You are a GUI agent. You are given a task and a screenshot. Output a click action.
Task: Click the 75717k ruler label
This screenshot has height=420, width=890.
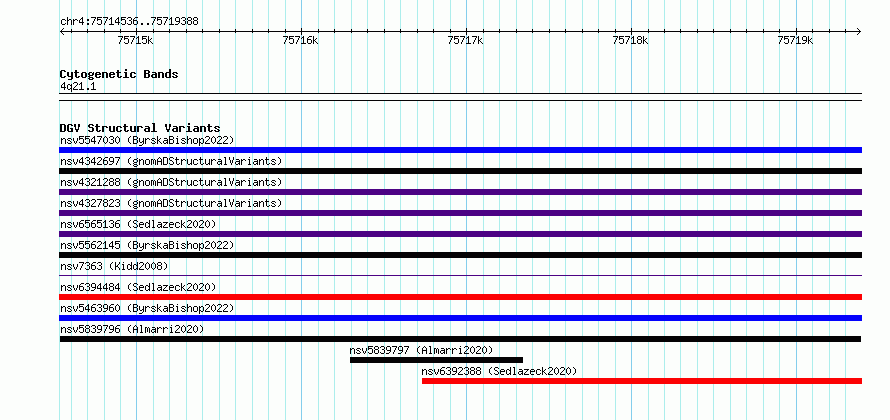465,40
